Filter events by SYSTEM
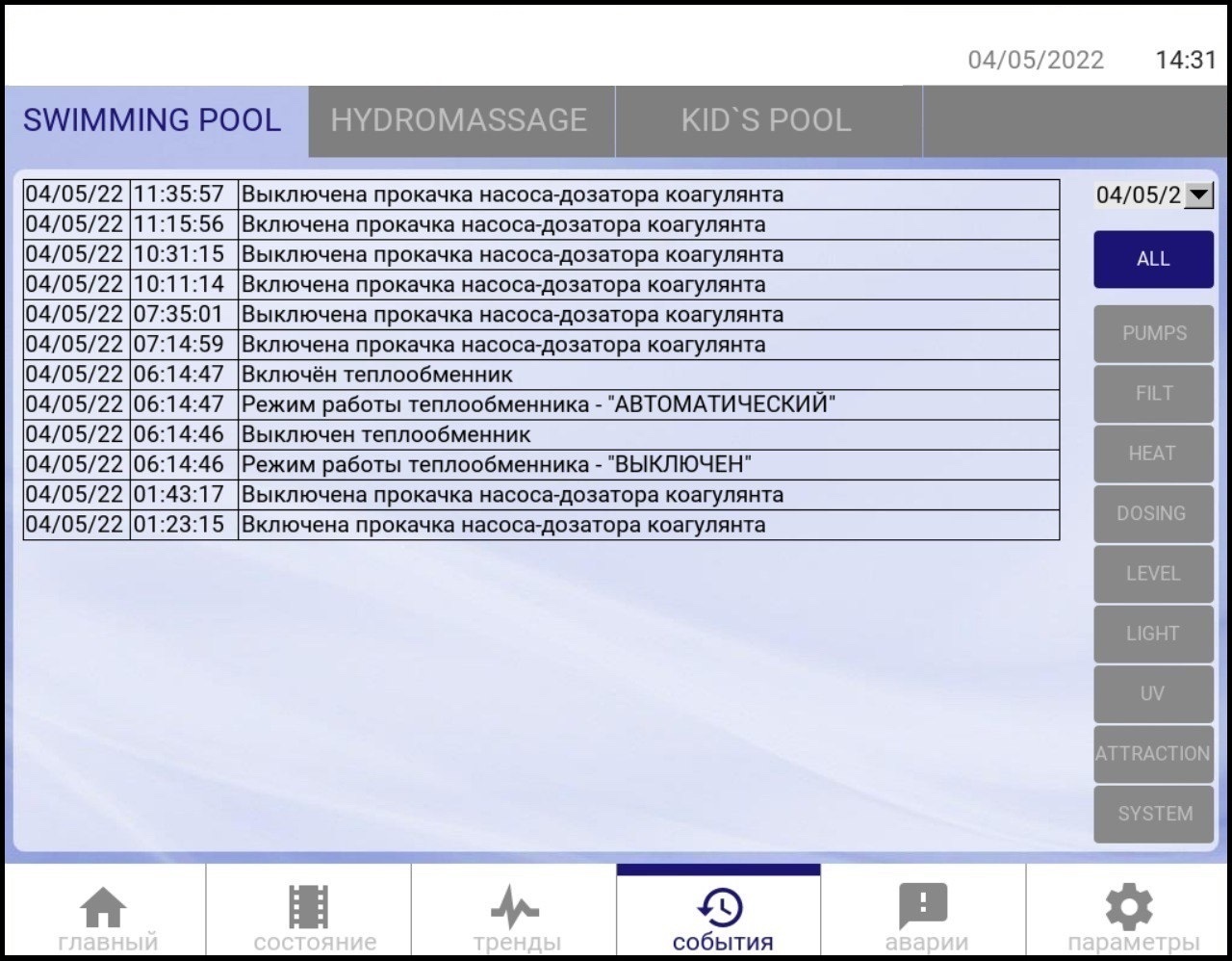 pyautogui.click(x=1153, y=814)
